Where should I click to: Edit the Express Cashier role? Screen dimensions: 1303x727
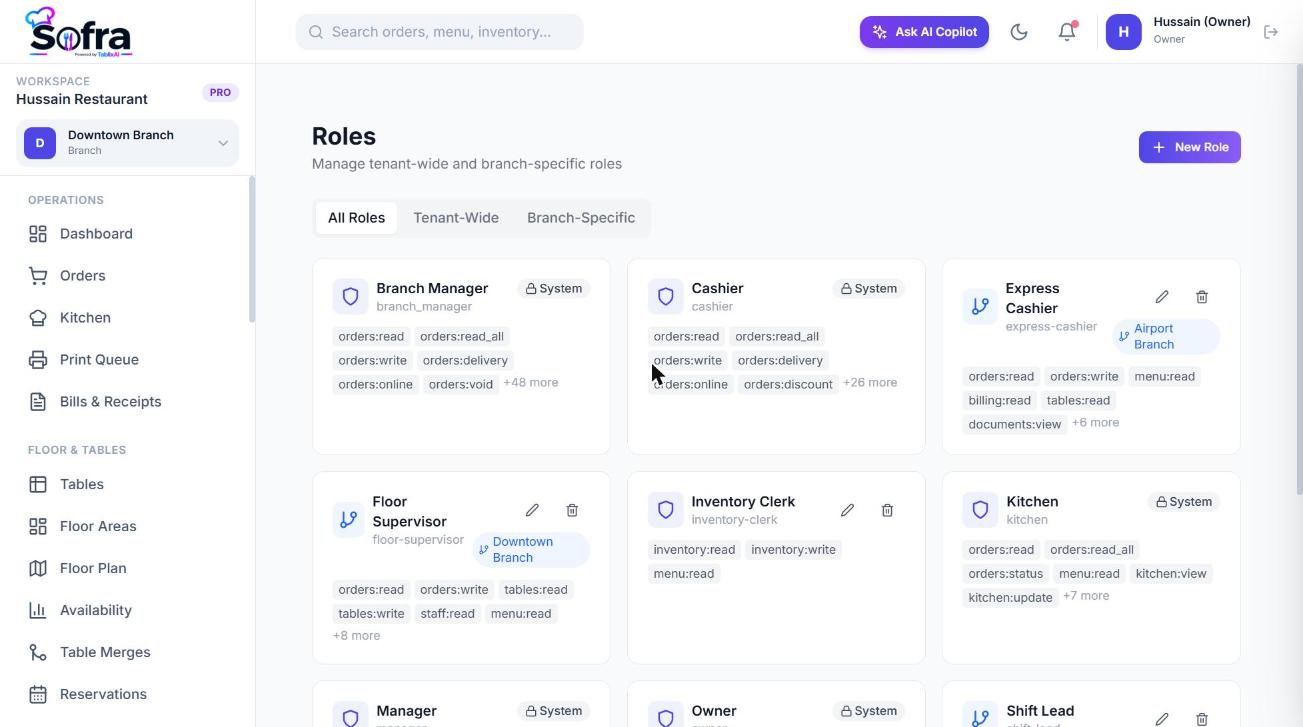tap(1162, 297)
